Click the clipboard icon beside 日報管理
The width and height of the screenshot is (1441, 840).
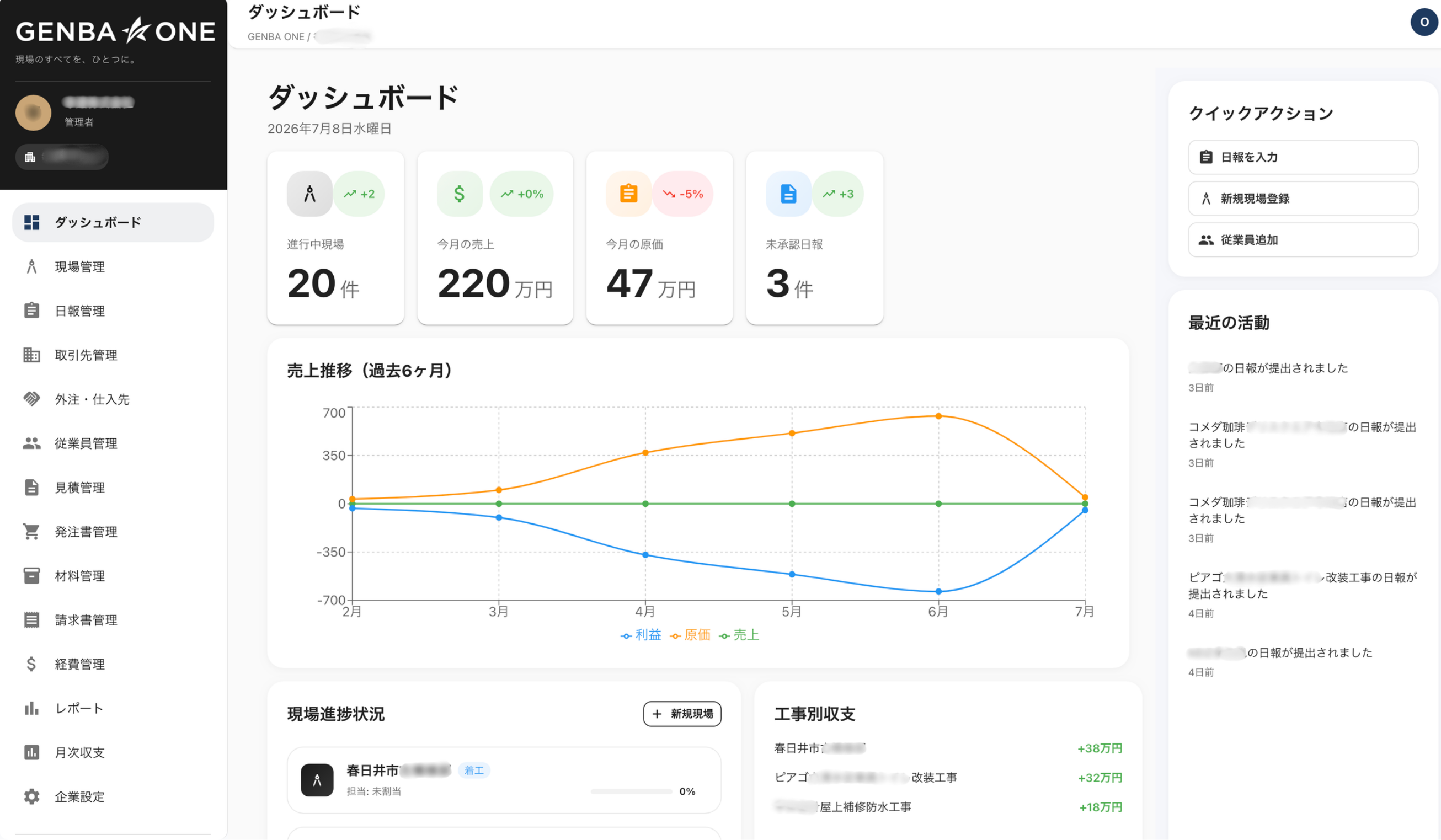click(x=31, y=311)
